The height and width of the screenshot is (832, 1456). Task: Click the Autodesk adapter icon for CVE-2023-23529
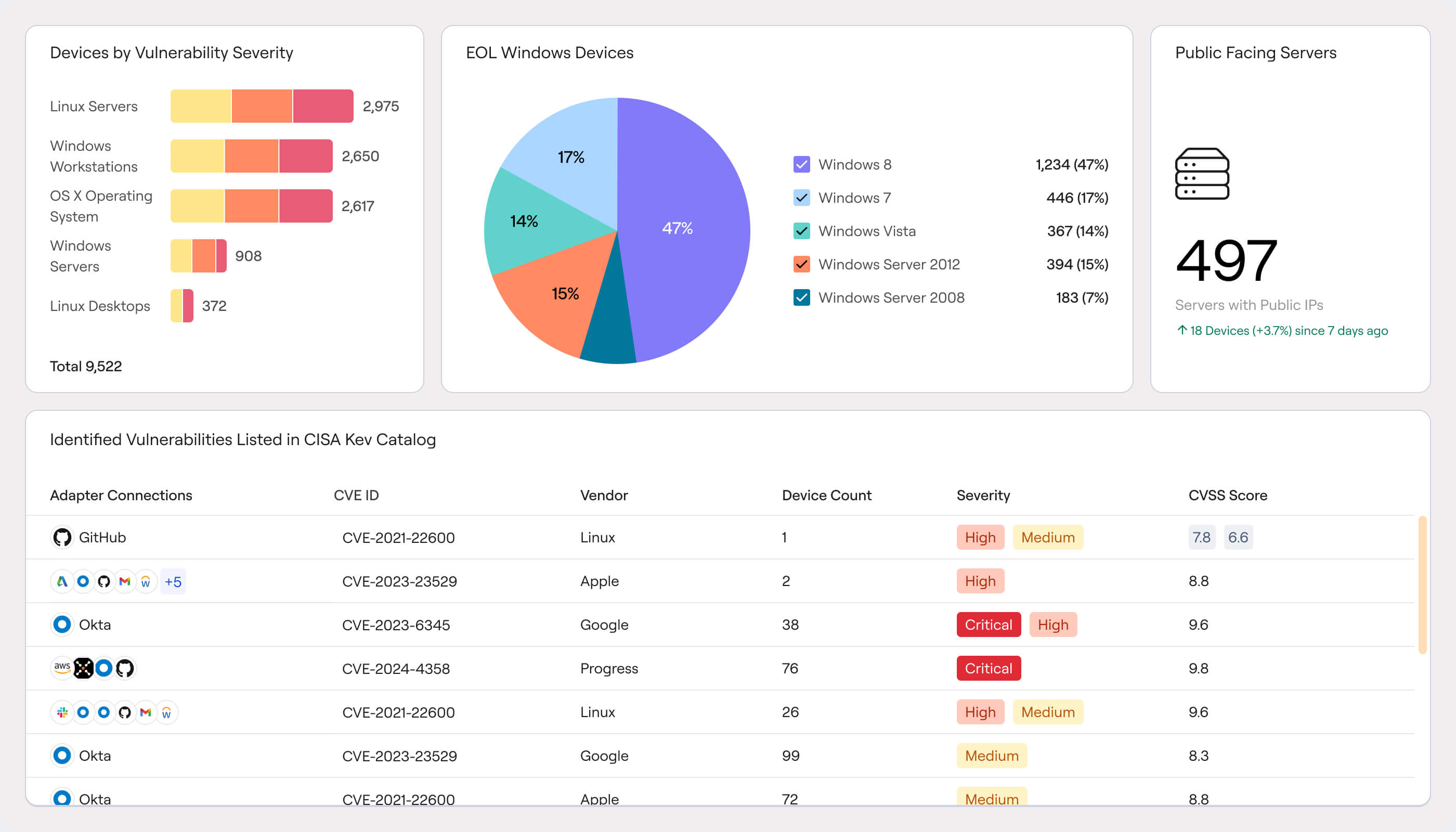tap(61, 581)
